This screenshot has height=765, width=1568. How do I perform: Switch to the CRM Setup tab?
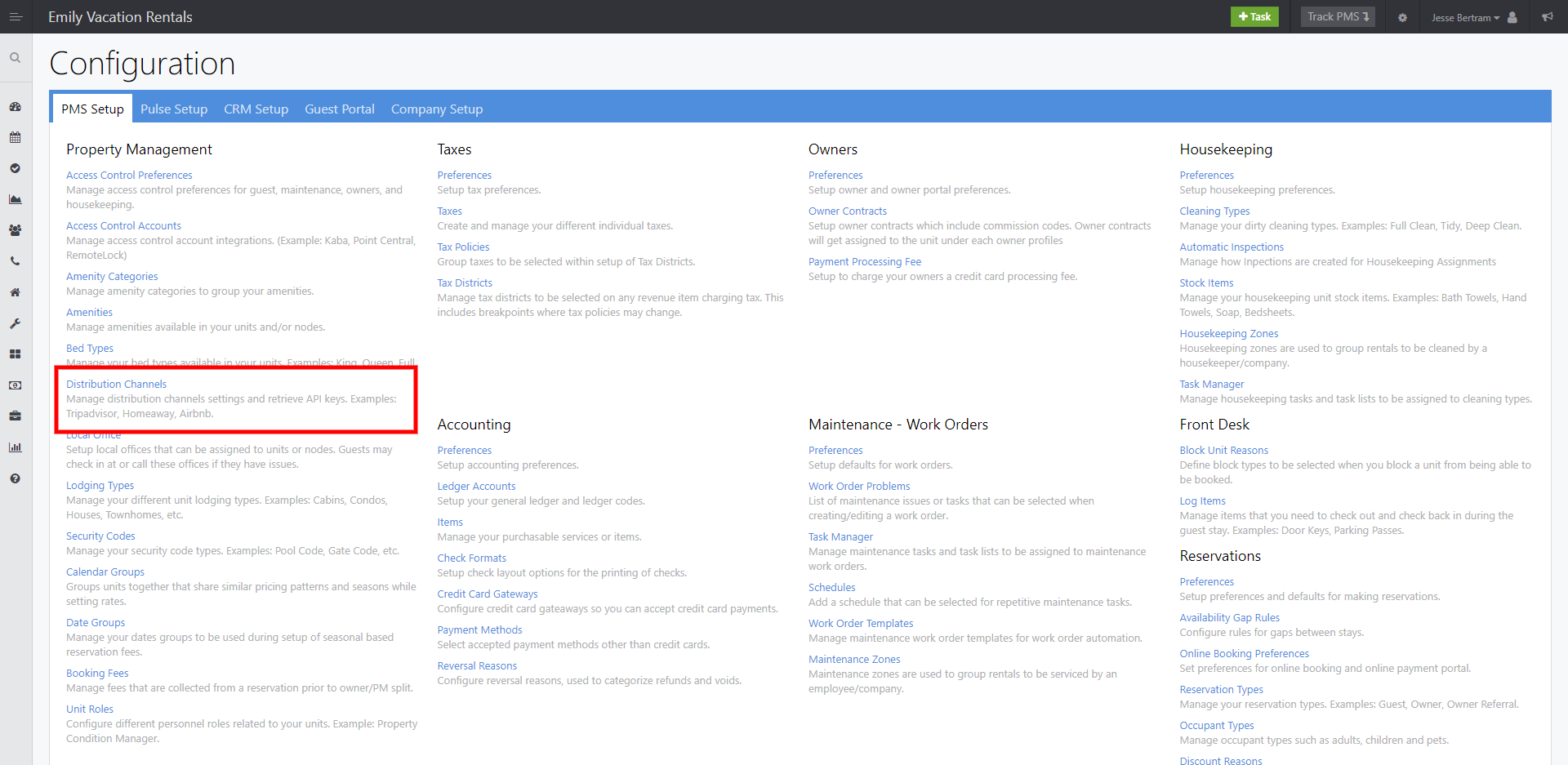pos(256,109)
